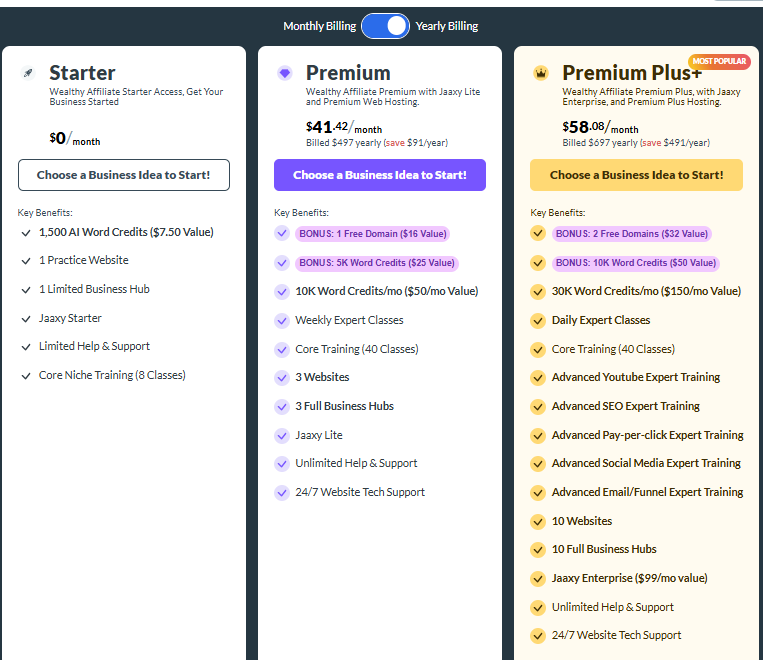
Task: Click purple check beside 1 Free Domain bonus
Action: 282,233
